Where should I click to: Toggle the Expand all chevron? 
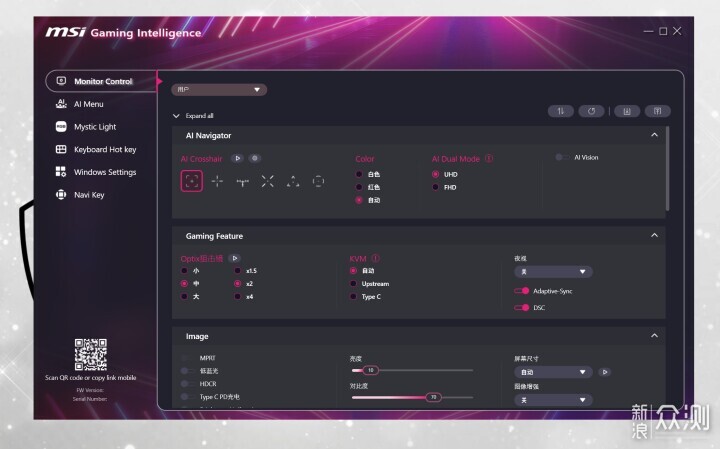176,116
